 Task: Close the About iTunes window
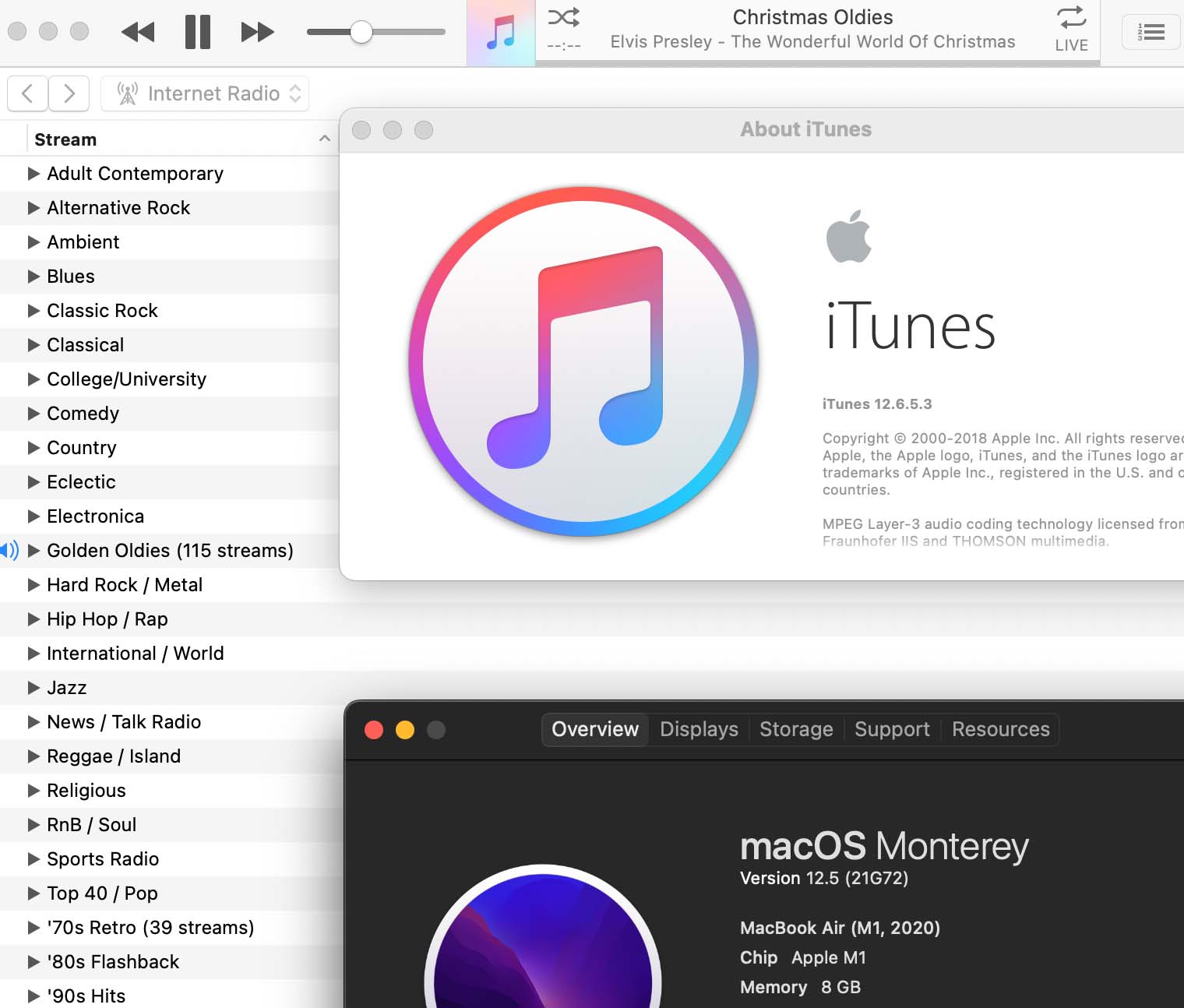click(x=361, y=130)
